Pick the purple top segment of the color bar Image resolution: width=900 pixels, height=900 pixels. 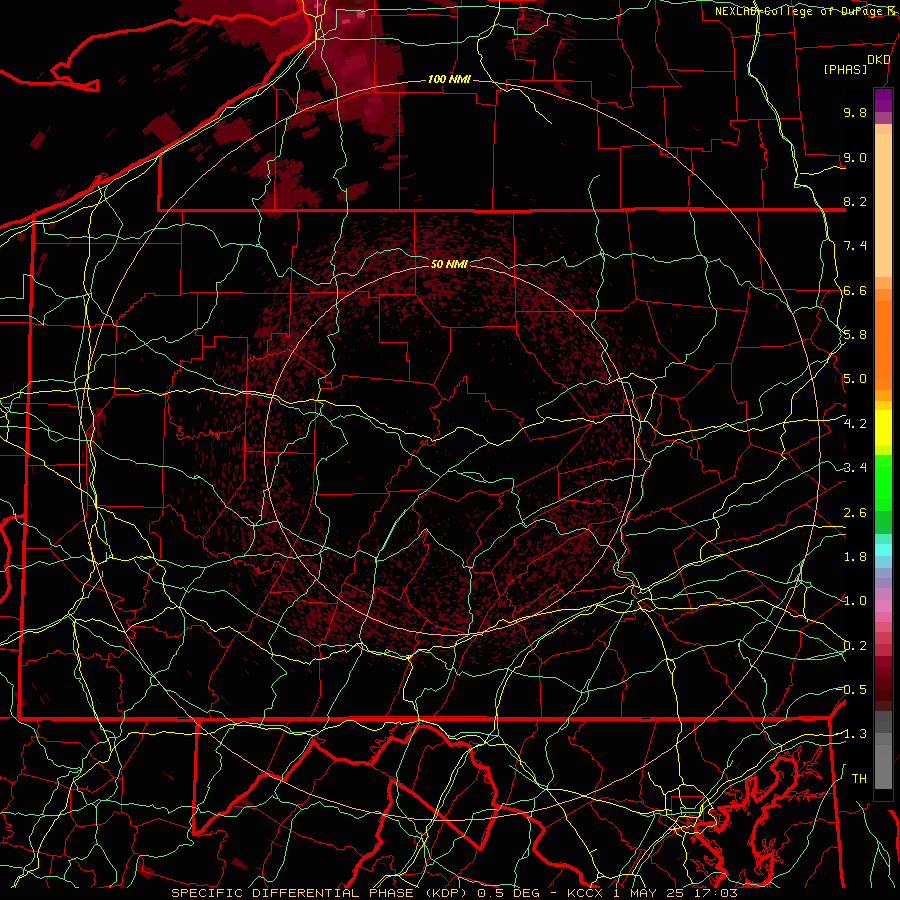pyautogui.click(x=883, y=100)
